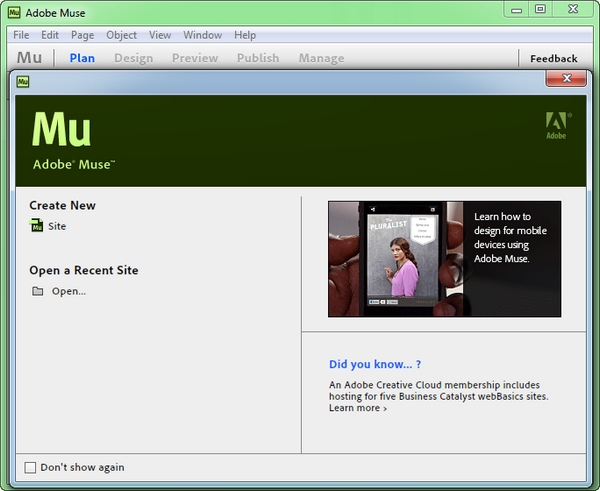Create a new Site
This screenshot has height=491, width=600.
tap(57, 226)
